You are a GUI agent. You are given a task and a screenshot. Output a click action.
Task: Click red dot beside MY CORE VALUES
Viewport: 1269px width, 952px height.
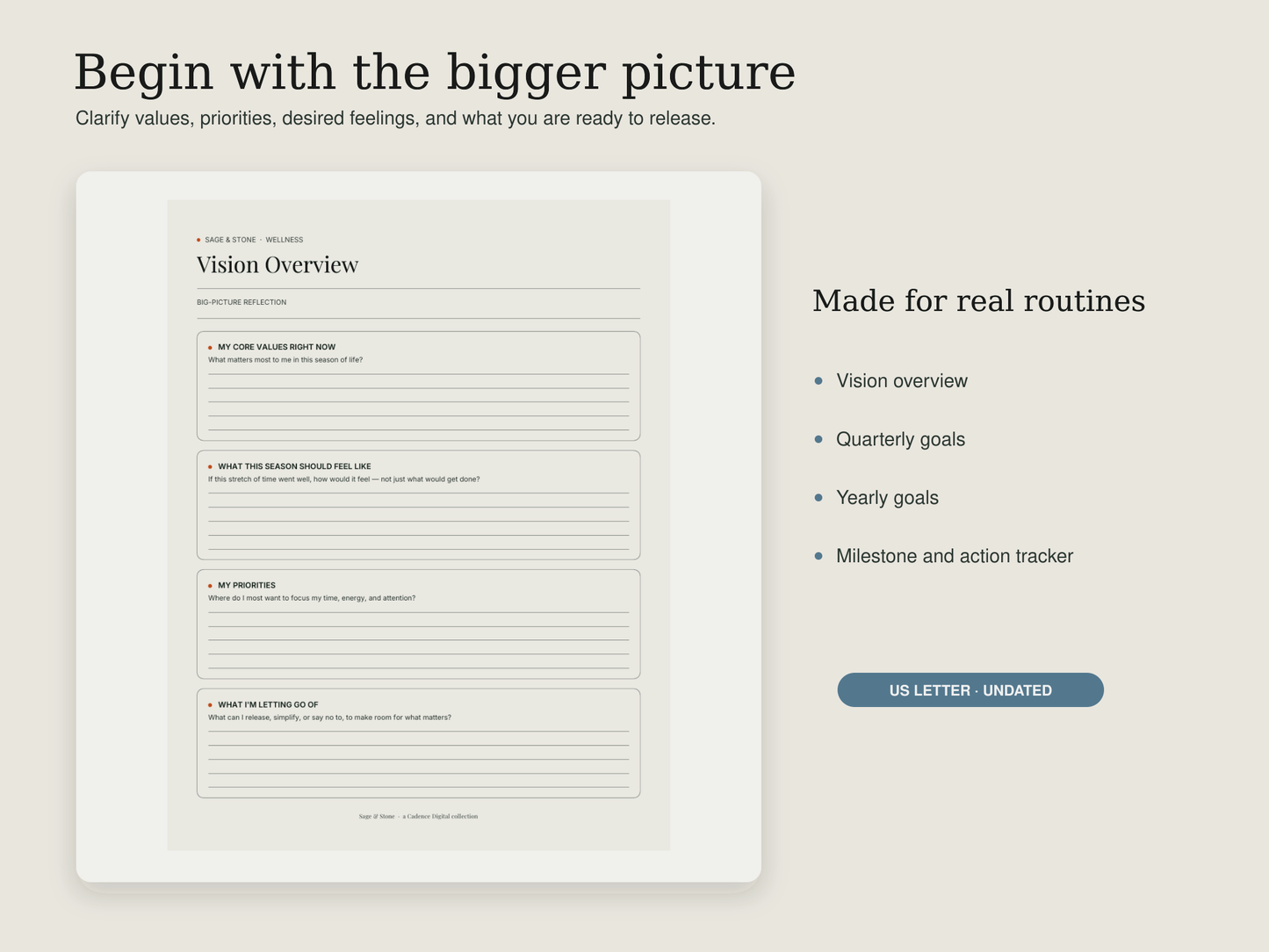click(210, 348)
